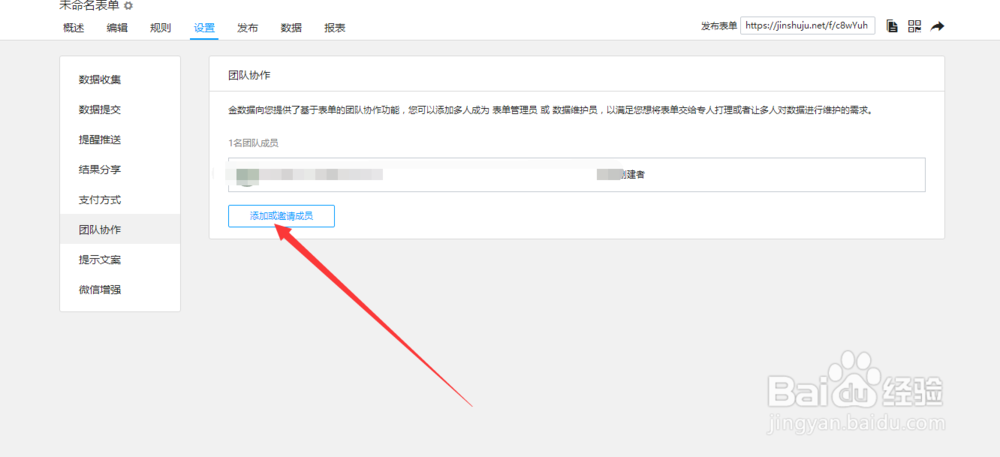Click the 1名团队成员 label
This screenshot has height=457, width=1000.
tap(253, 143)
